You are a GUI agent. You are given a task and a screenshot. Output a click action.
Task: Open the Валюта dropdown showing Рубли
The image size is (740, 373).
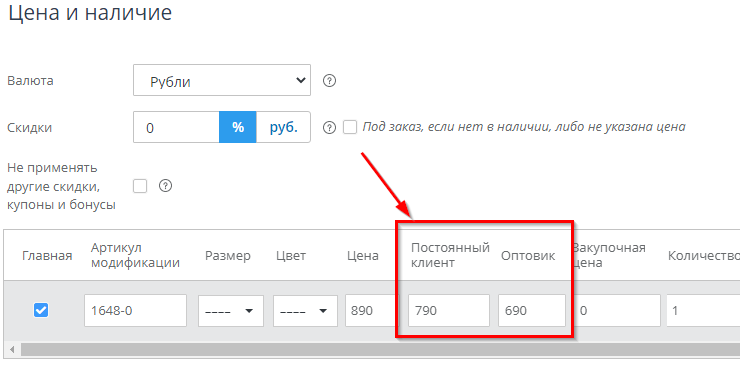pyautogui.click(x=222, y=80)
